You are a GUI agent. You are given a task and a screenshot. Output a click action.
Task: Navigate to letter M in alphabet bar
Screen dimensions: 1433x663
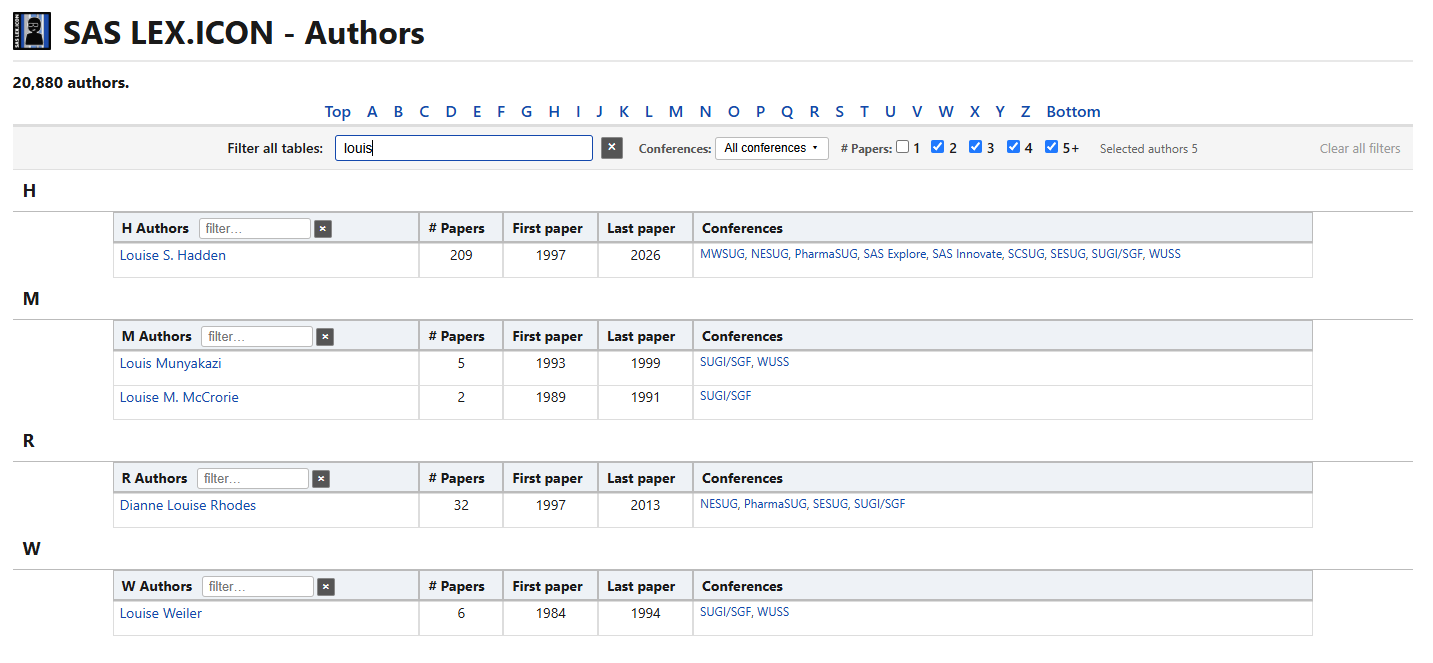click(676, 112)
